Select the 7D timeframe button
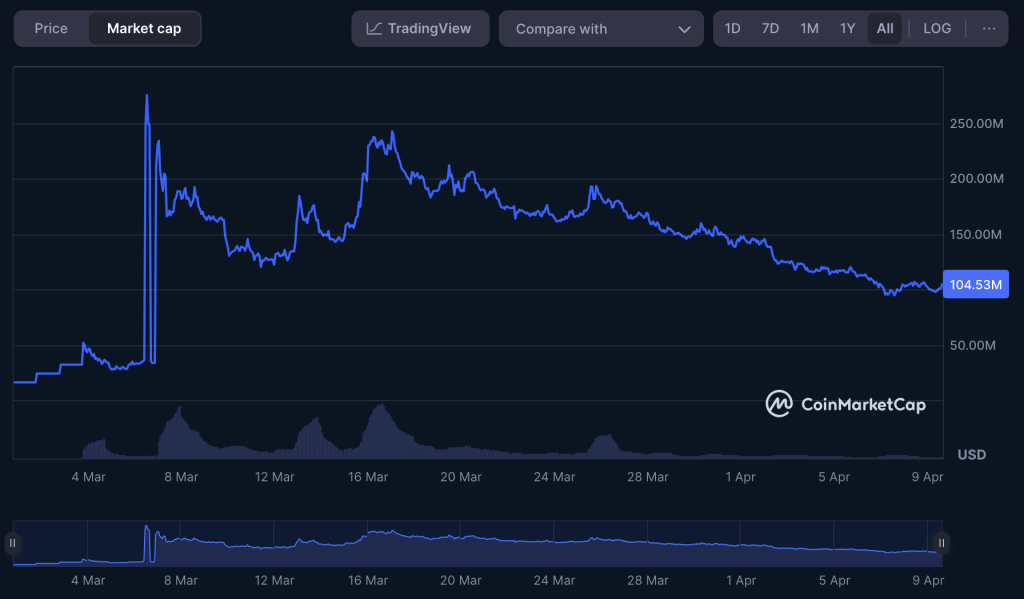The height and width of the screenshot is (599, 1024). coord(770,28)
